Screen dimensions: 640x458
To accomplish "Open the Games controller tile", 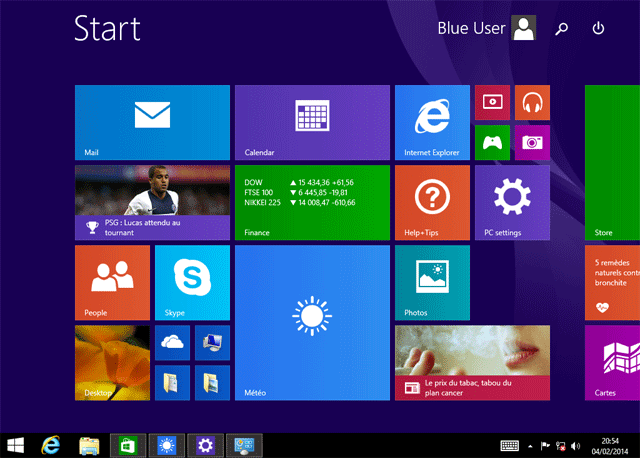I will point(492,142).
